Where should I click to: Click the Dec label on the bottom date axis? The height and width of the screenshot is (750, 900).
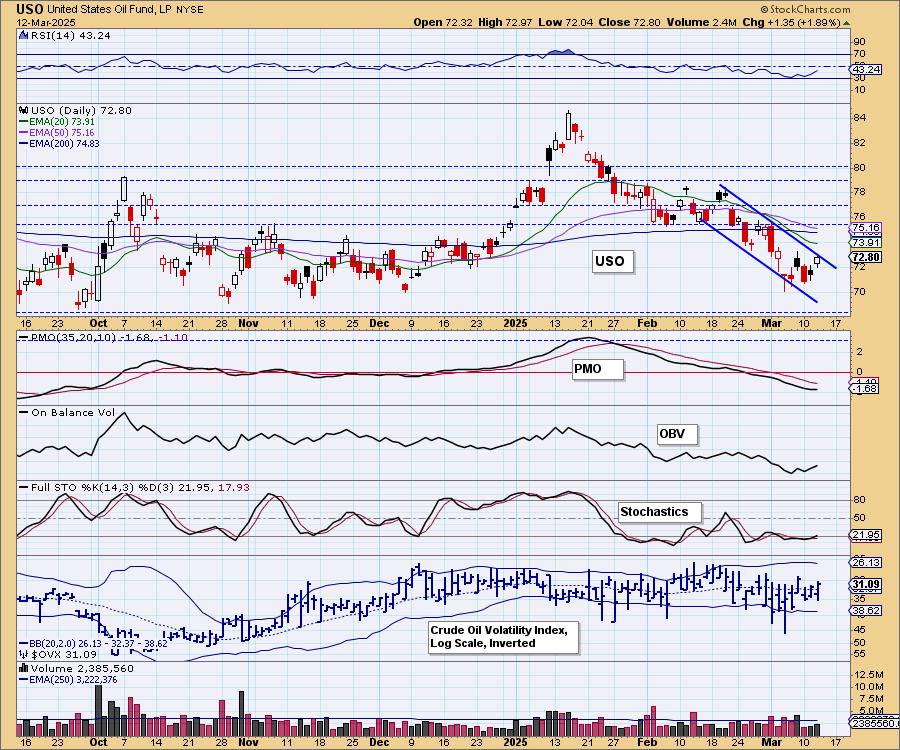point(379,742)
